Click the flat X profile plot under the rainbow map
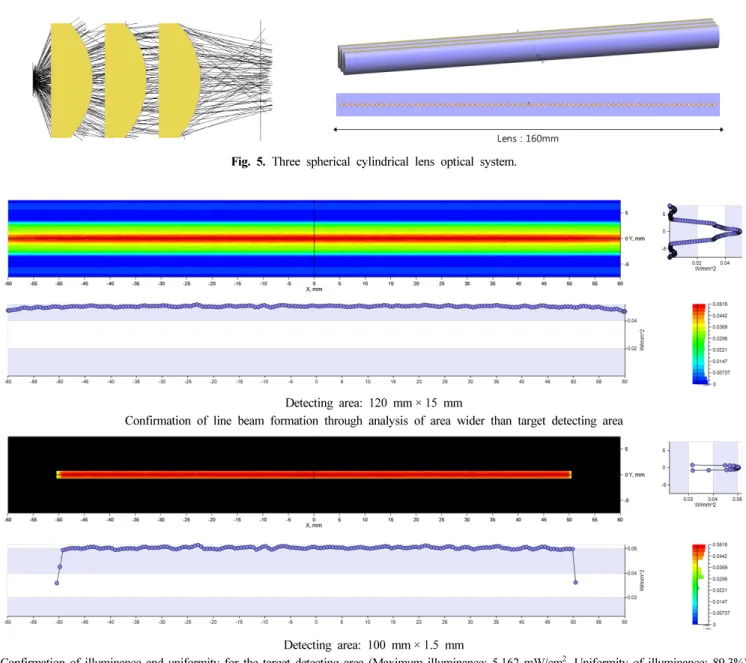Image resolution: width=746 pixels, height=663 pixels. point(316,340)
